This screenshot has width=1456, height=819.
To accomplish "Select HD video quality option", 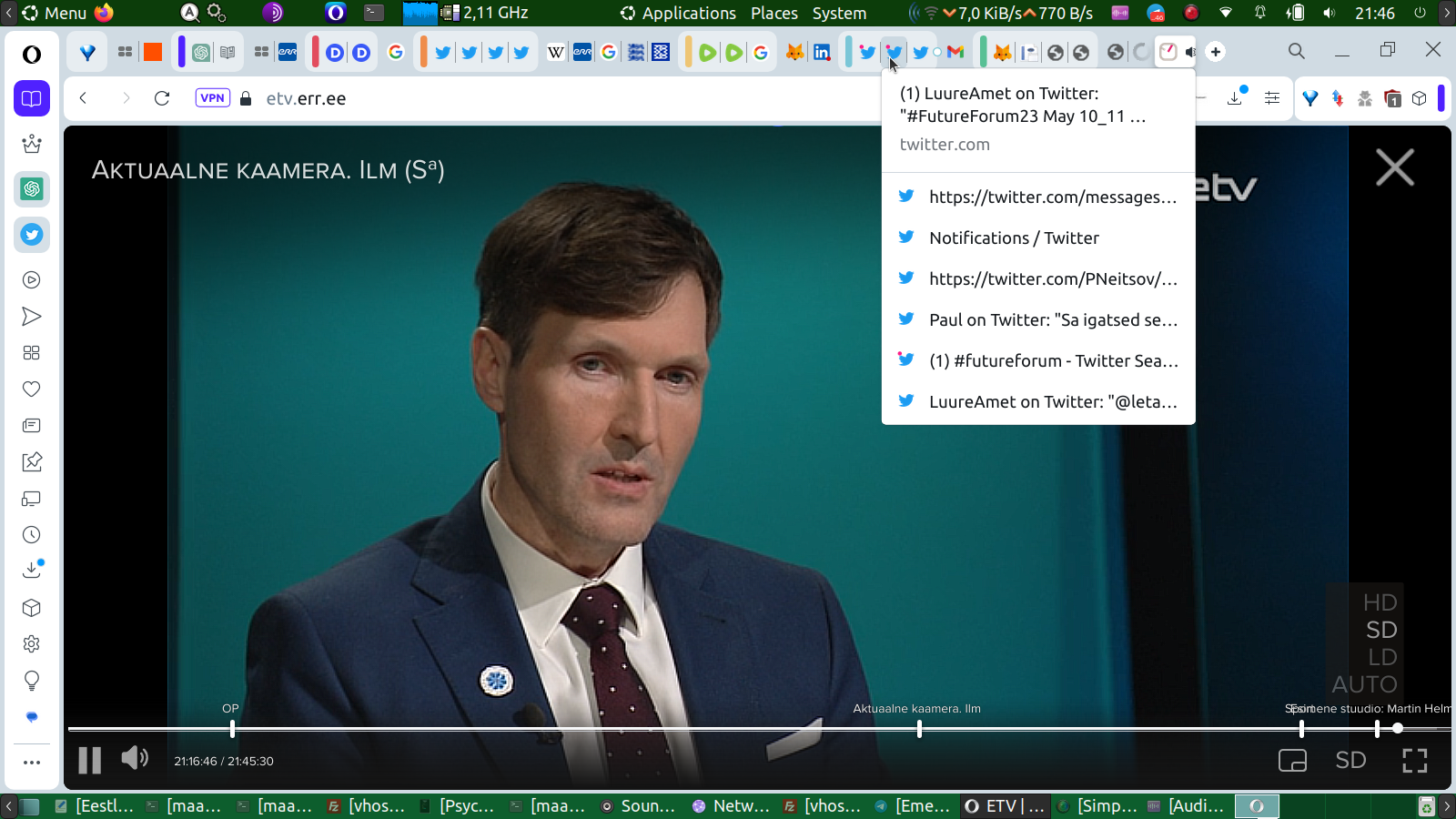I will pos(1380,602).
